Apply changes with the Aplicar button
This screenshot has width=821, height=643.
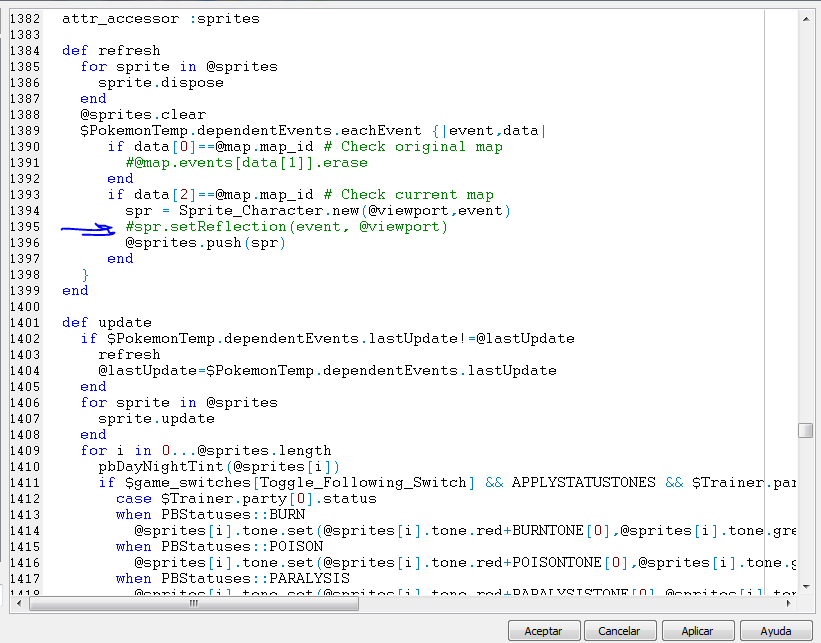[x=697, y=631]
